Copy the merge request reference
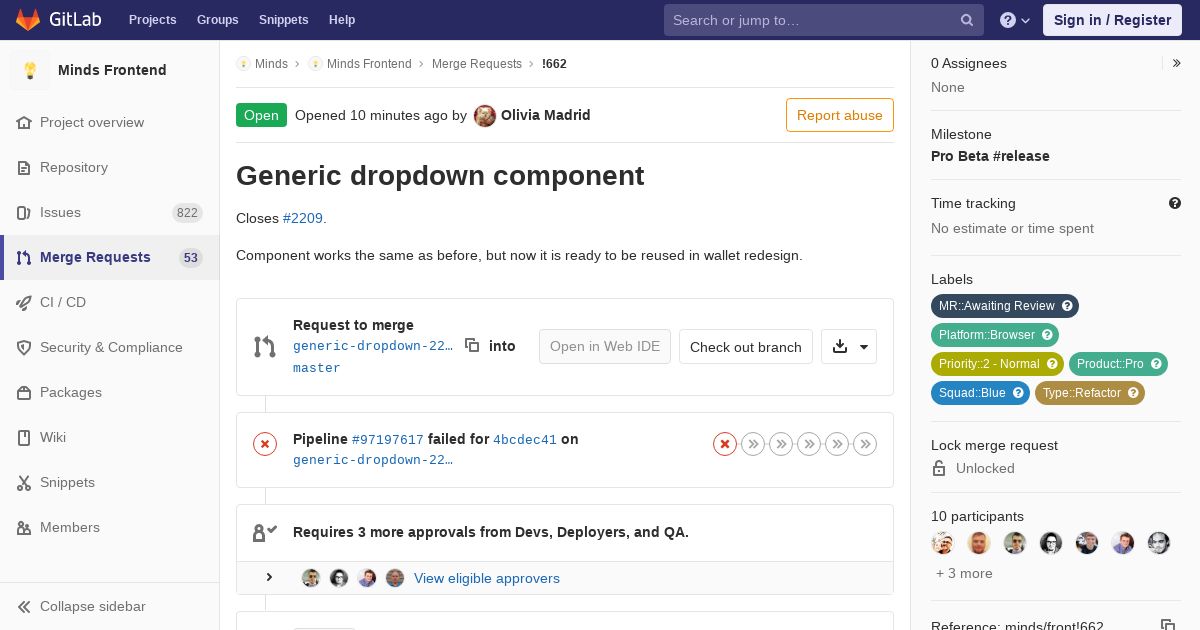This screenshot has width=1200, height=630. pyautogui.click(x=1167, y=625)
